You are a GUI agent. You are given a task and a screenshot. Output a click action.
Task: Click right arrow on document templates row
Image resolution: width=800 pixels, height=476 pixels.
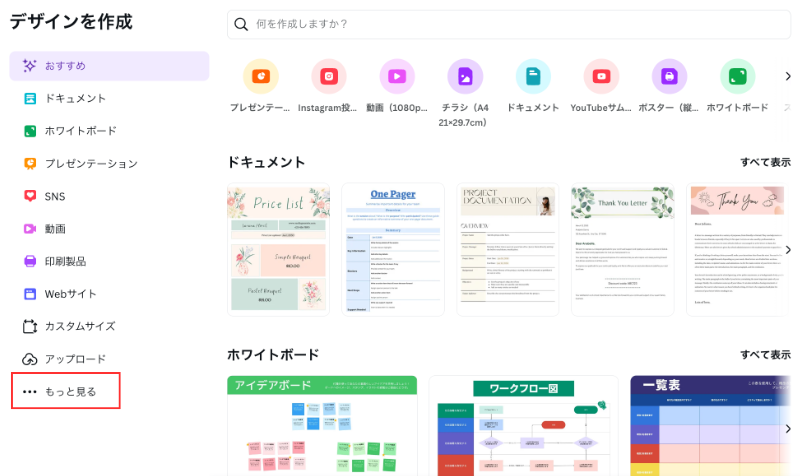coord(787,250)
